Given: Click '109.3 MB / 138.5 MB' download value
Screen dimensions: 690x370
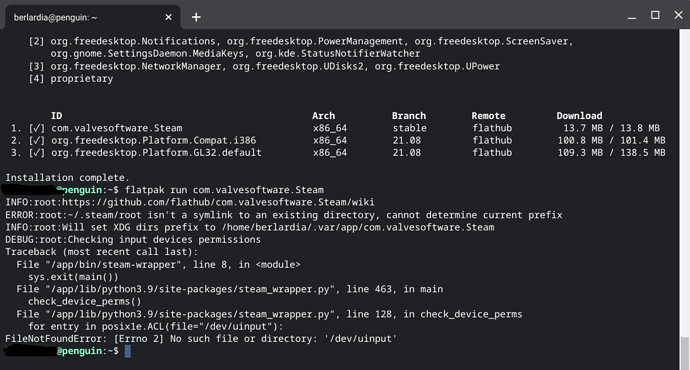Looking at the screenshot, I should point(612,153).
